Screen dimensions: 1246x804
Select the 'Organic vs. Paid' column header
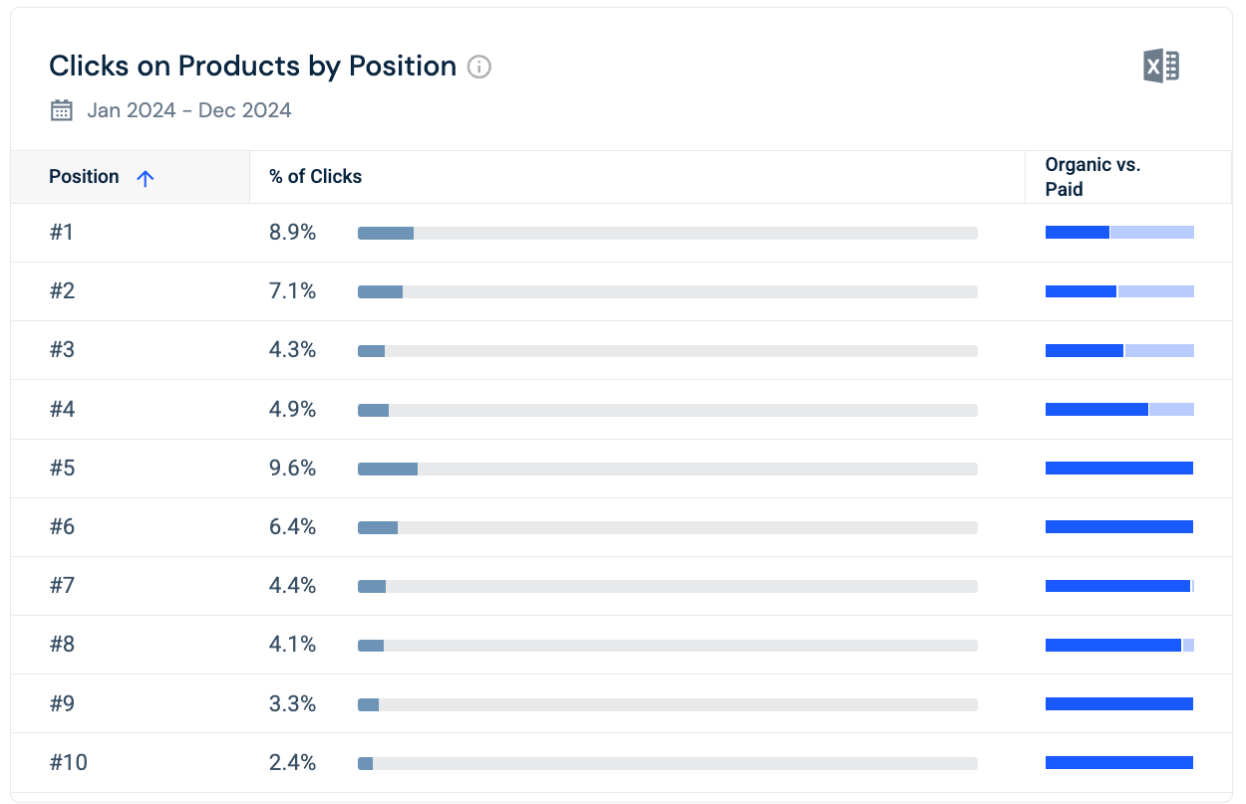click(x=1091, y=177)
